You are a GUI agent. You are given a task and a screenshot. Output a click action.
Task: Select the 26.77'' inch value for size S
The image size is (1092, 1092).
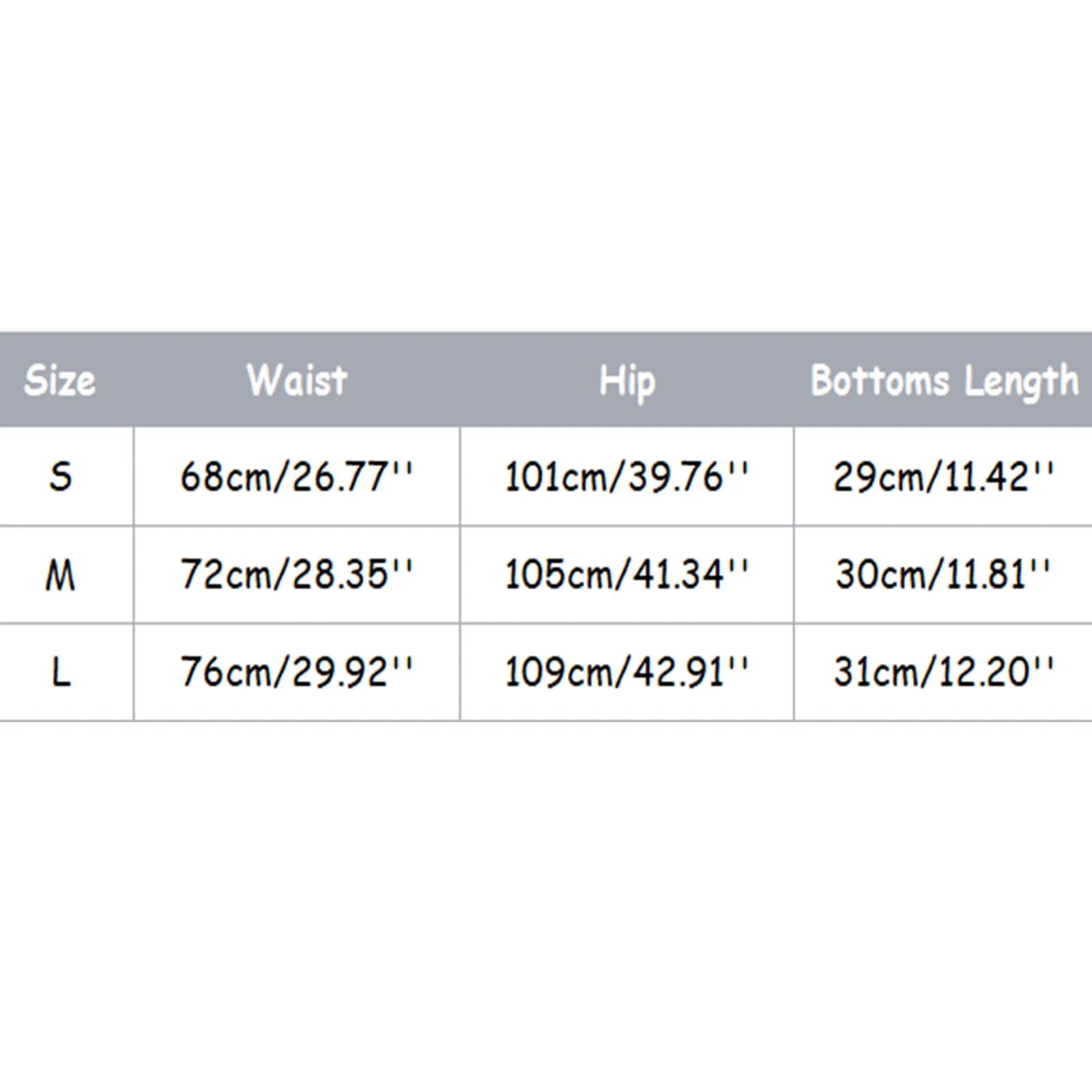[x=352, y=476]
